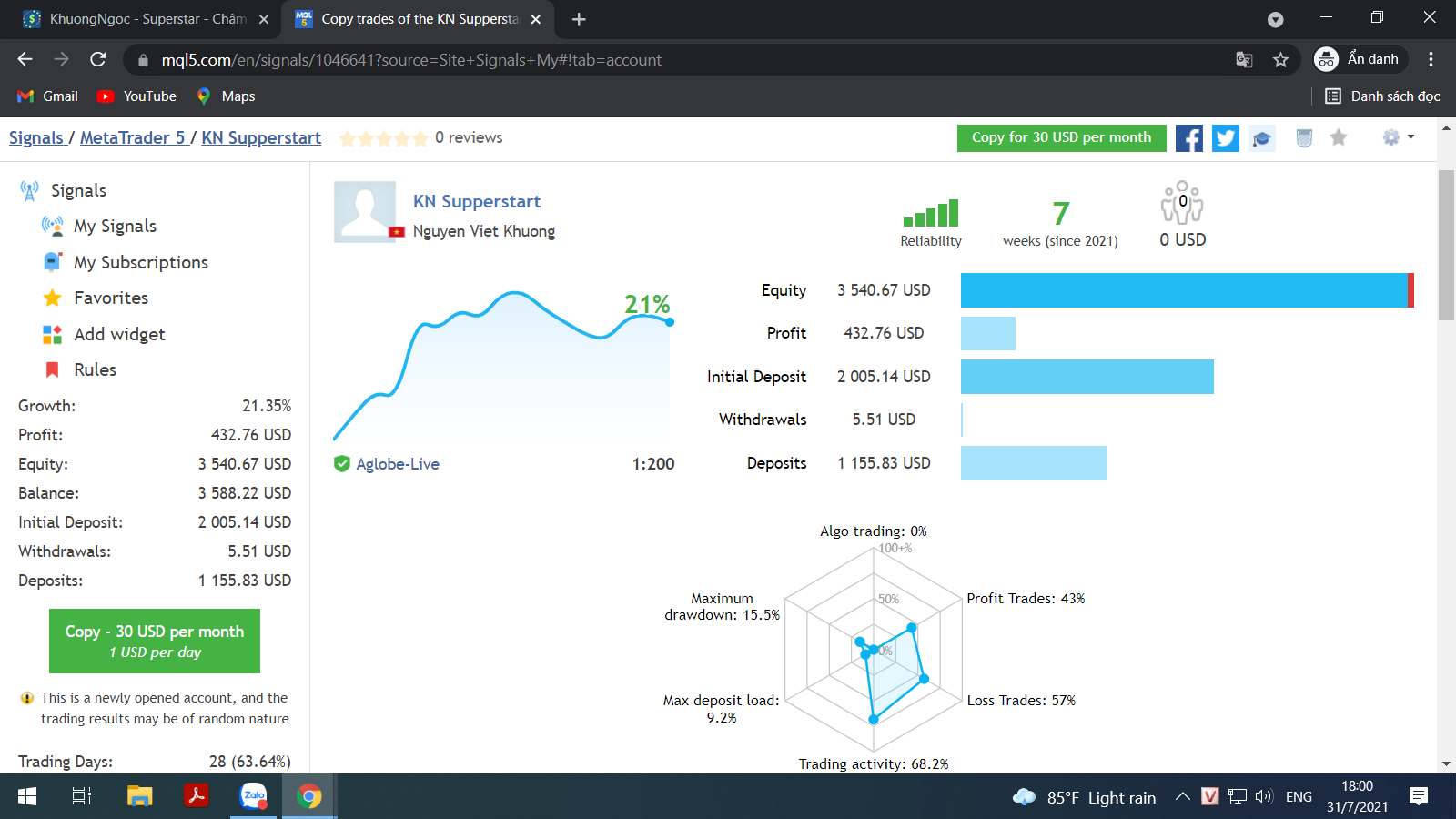
Task: Click the KN Supperstart breadcrumb link
Action: click(261, 137)
